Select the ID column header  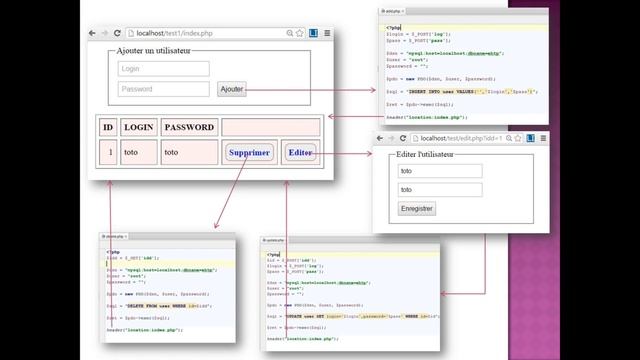108,127
